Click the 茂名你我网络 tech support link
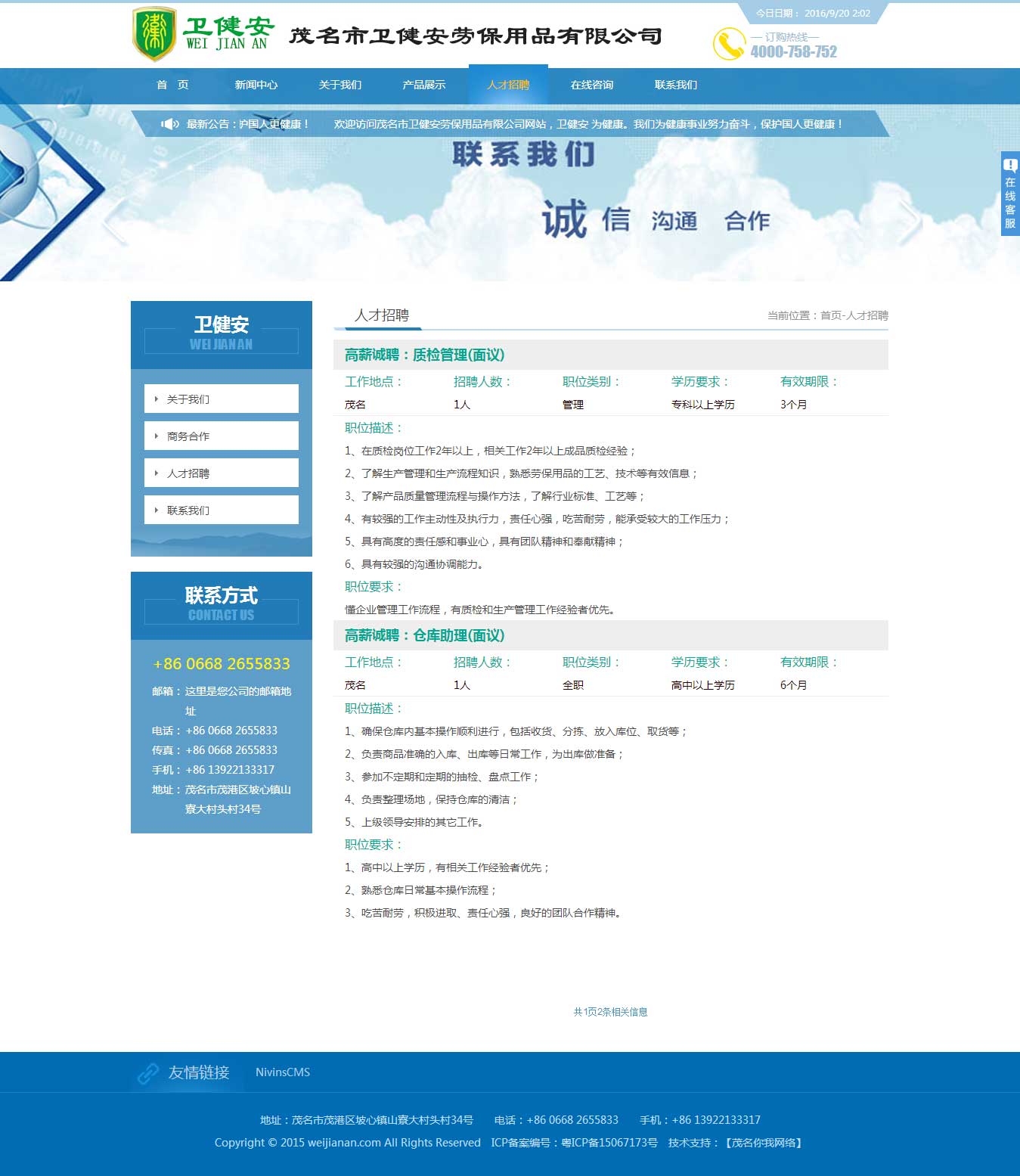Image resolution: width=1020 pixels, height=1176 pixels. pos(764,1143)
